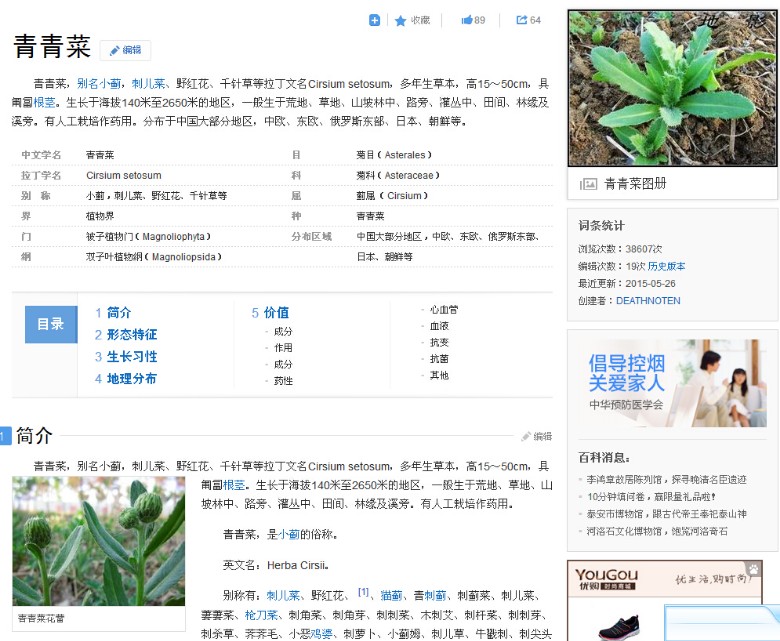Click the pencil 编辑 button beside title
Image resolution: width=780 pixels, height=641 pixels.
pyautogui.click(x=125, y=50)
